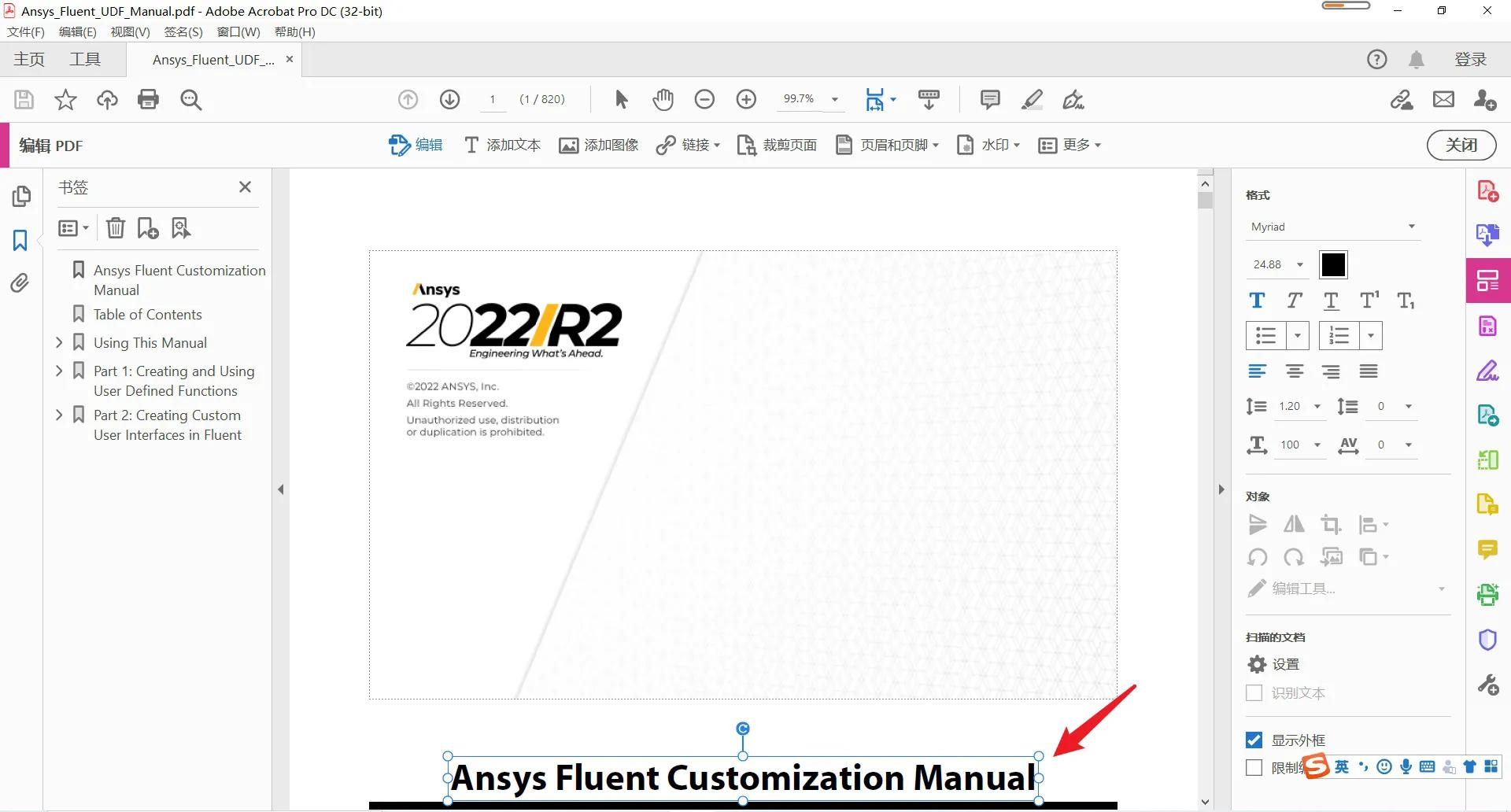
Task: Open the 窗口(W) menu
Action: tap(238, 32)
